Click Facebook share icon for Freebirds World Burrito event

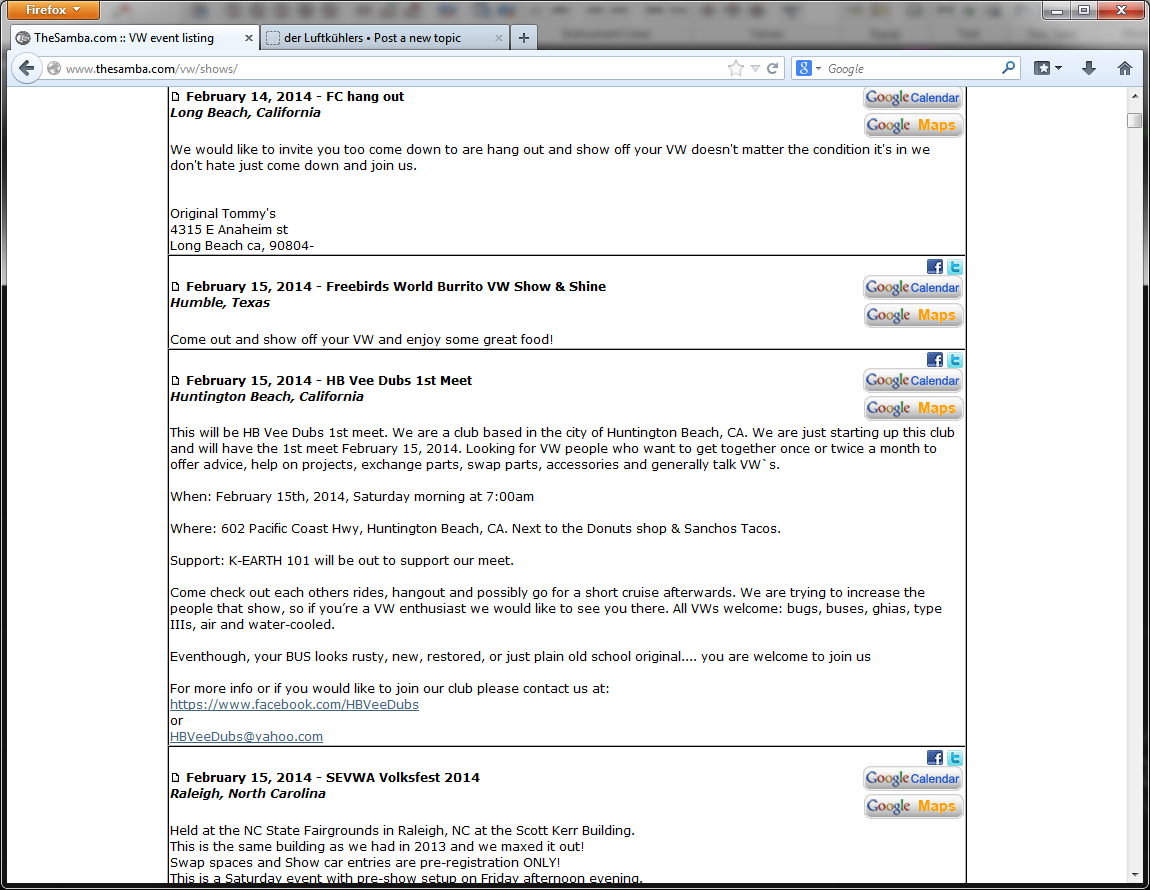click(935, 267)
